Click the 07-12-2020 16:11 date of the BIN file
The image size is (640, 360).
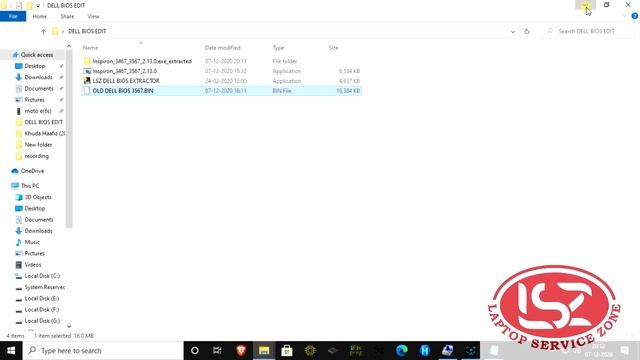226,91
